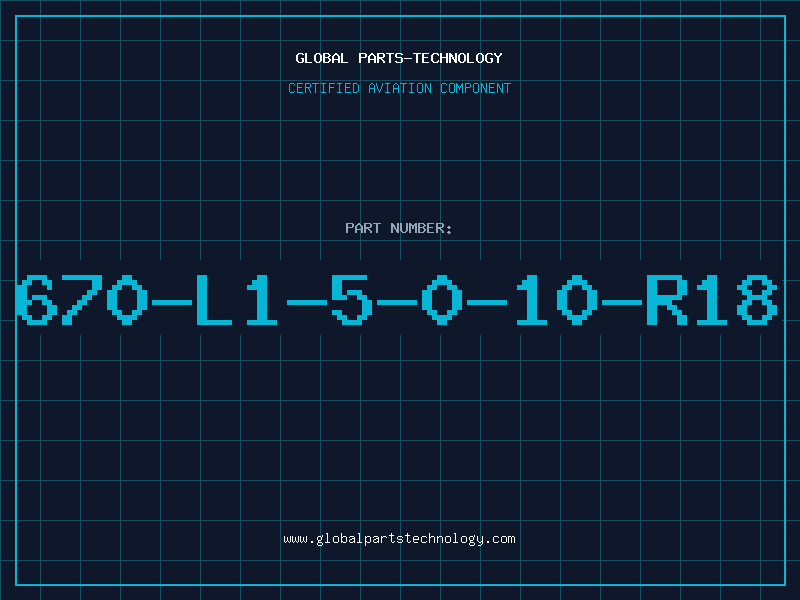Screen dimensions: 800x600
Task: Select the part number 670-L1-5-0-10-R18
Action: (x=396, y=299)
